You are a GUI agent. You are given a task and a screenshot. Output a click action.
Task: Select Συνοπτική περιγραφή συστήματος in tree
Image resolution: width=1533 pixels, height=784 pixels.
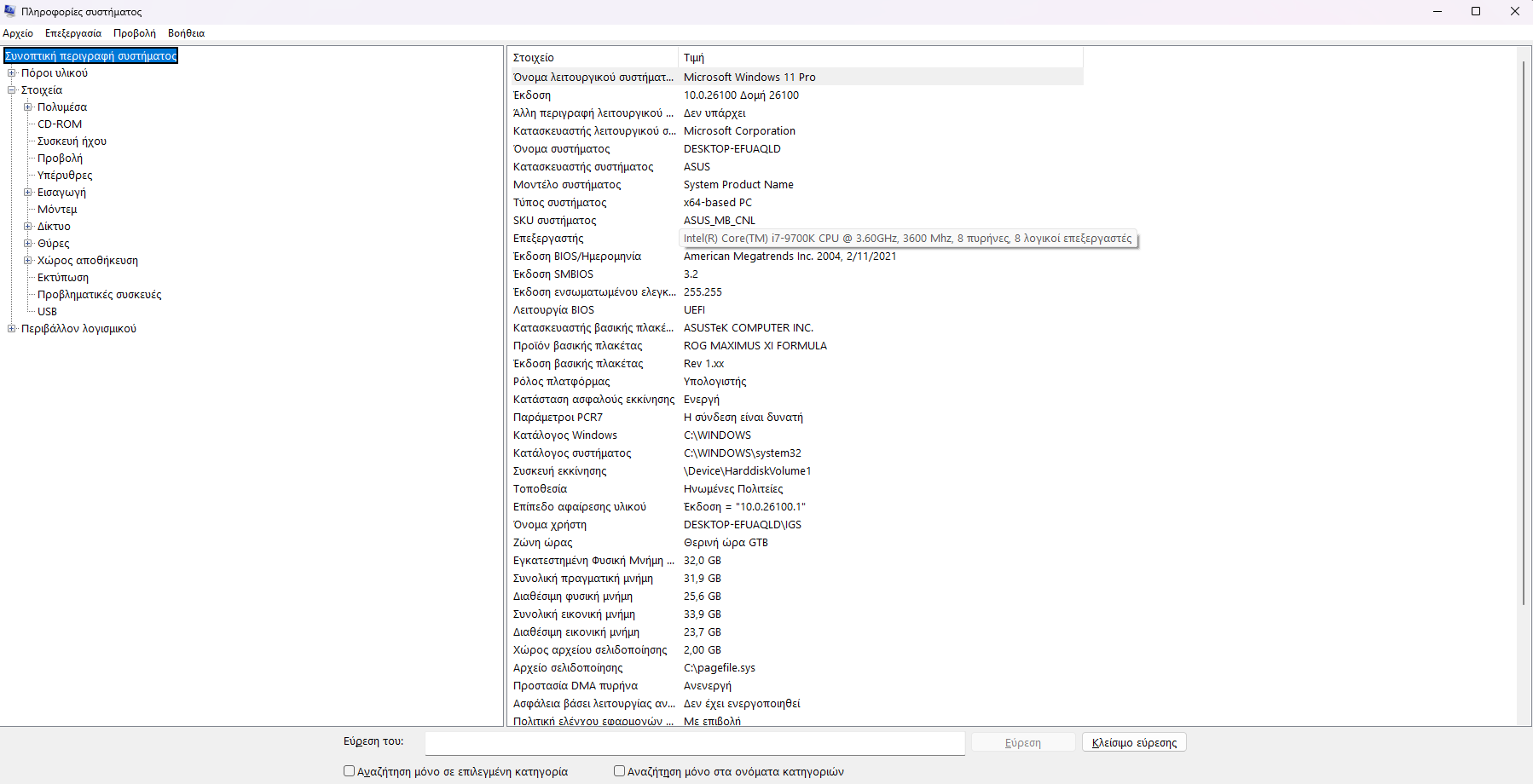pyautogui.click(x=91, y=56)
